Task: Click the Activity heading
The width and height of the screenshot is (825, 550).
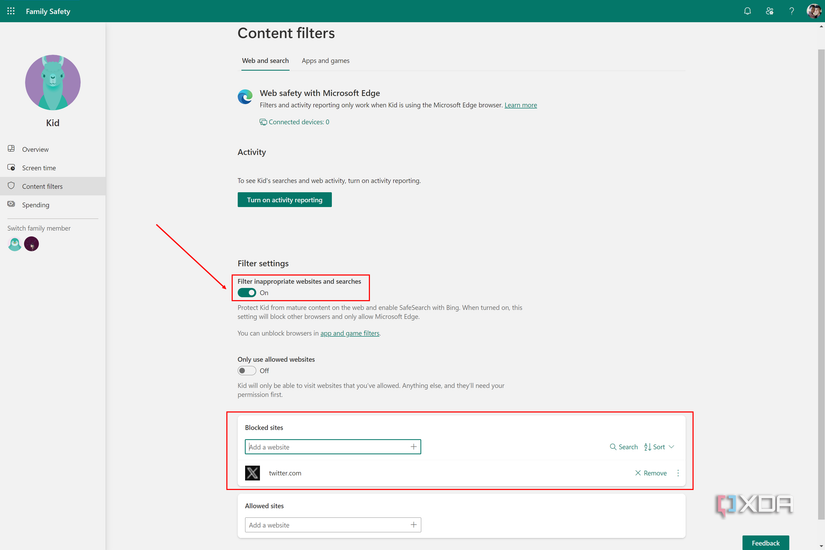Action: point(251,152)
